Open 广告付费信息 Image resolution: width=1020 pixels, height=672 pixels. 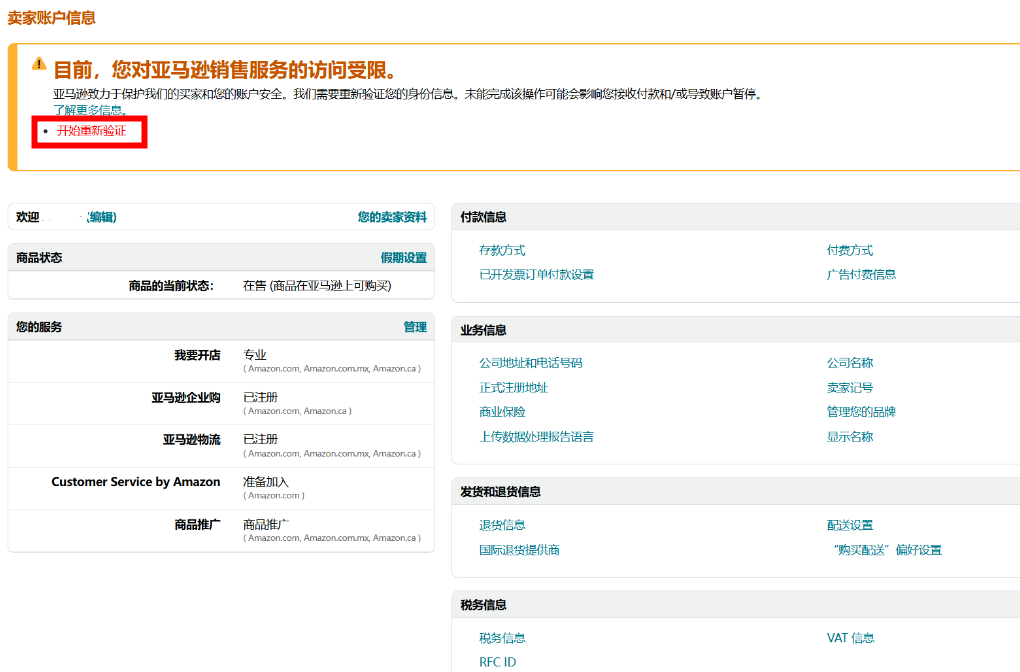click(862, 273)
